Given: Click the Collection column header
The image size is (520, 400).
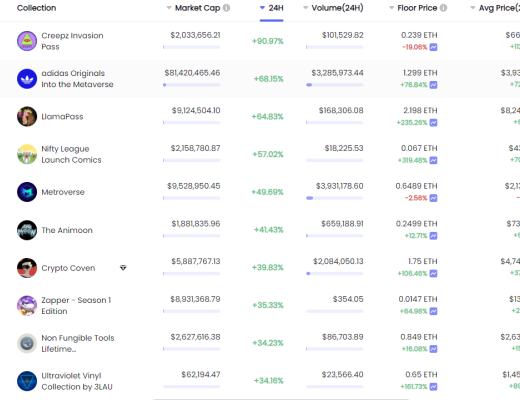Looking at the screenshot, I should 36,8.
